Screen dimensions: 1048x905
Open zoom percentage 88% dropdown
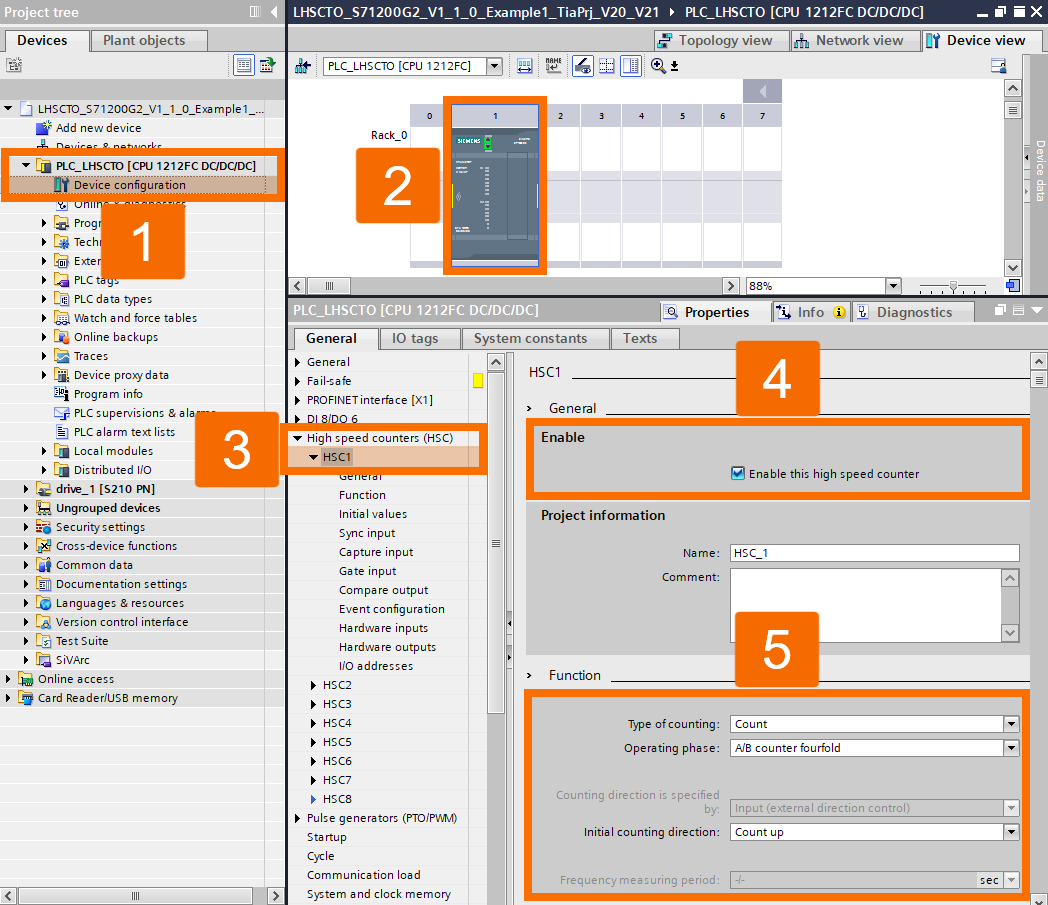pyautogui.click(x=893, y=286)
